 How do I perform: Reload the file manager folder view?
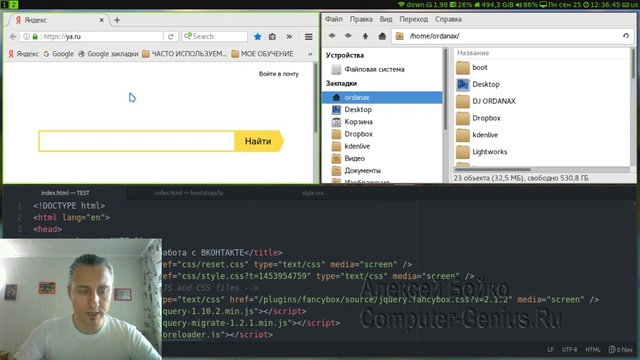coord(626,36)
